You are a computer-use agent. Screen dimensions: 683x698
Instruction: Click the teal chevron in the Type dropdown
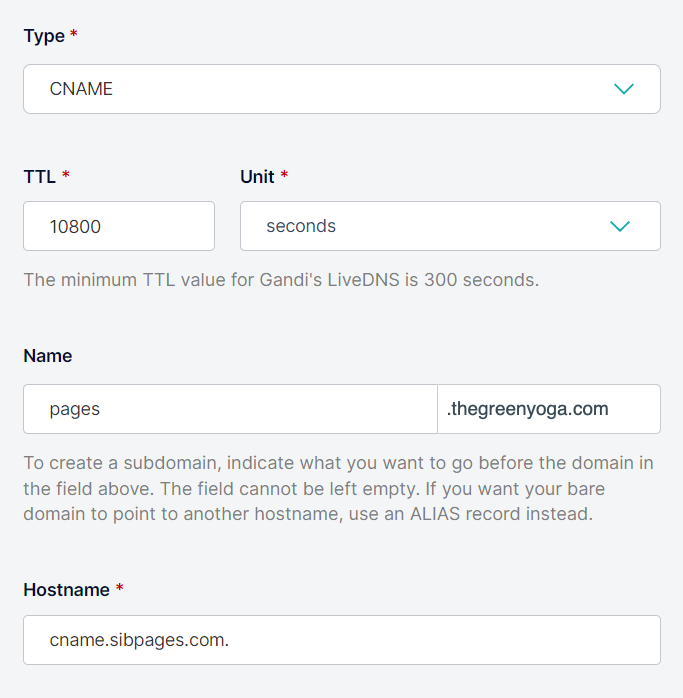pos(624,89)
